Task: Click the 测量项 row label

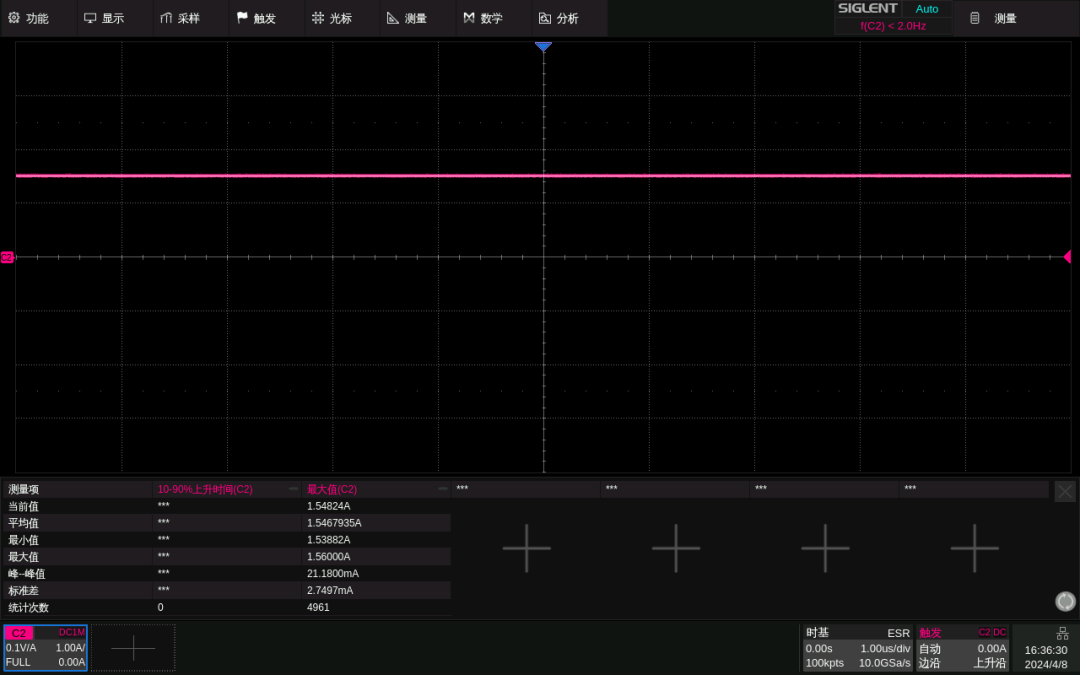Action: click(x=23, y=489)
